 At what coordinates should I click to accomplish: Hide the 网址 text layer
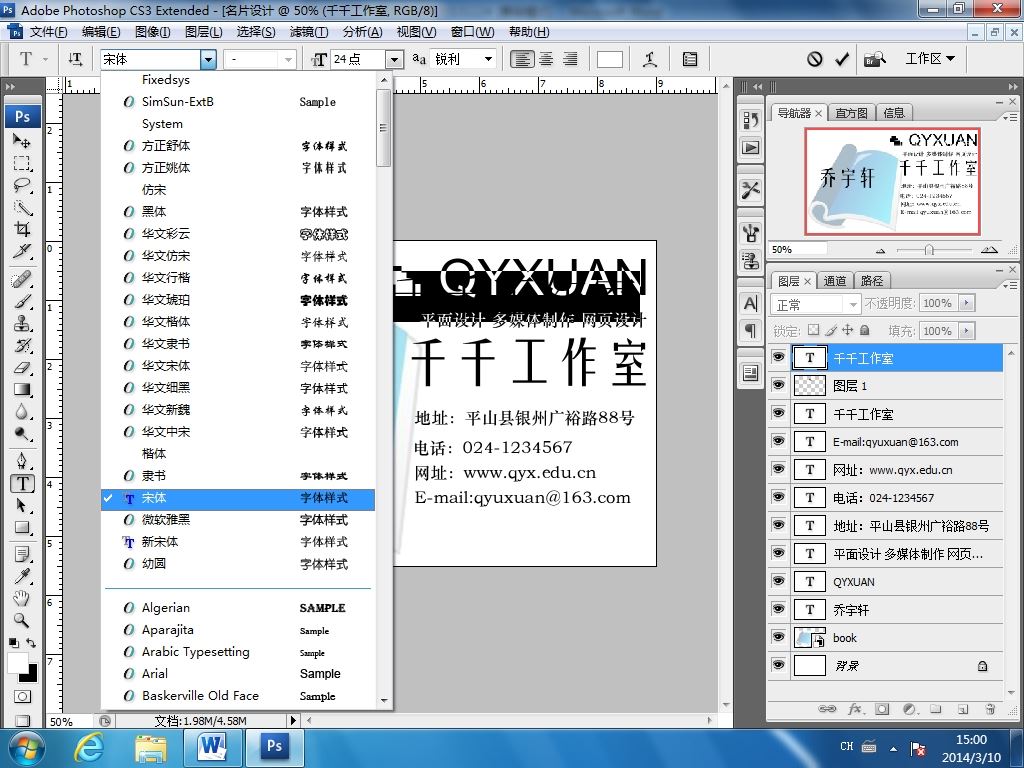(x=778, y=469)
